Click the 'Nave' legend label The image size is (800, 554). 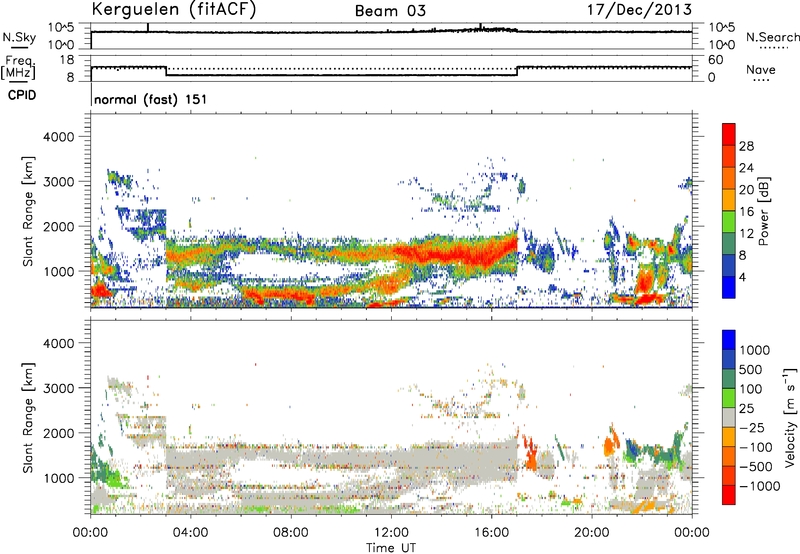[x=761, y=69]
